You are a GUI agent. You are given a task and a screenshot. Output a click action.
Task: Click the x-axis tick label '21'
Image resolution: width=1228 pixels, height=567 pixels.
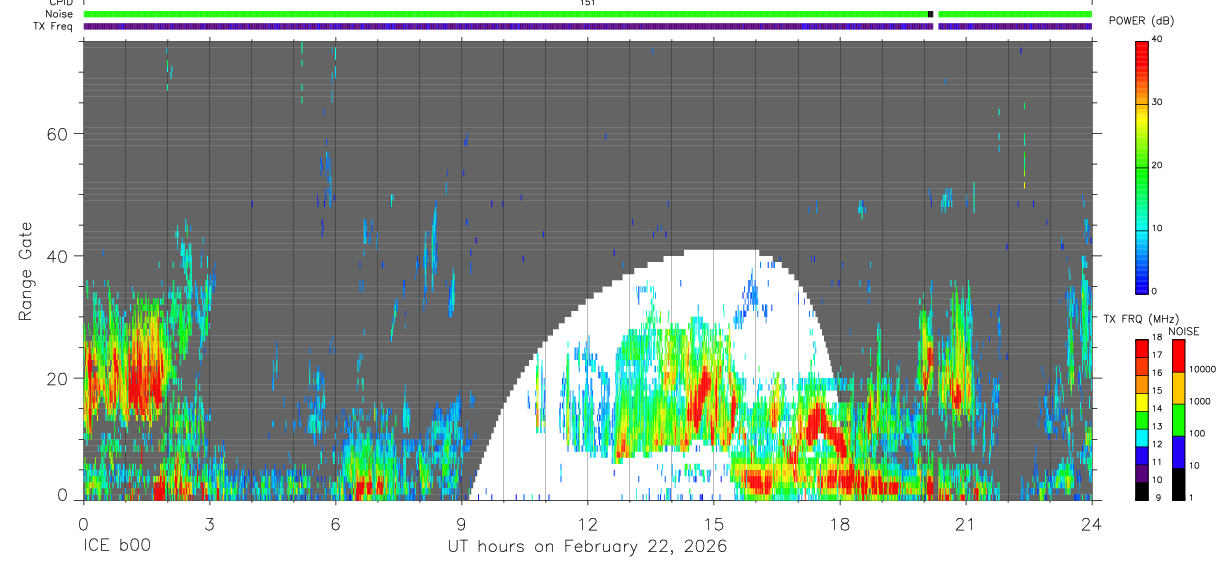pos(965,524)
